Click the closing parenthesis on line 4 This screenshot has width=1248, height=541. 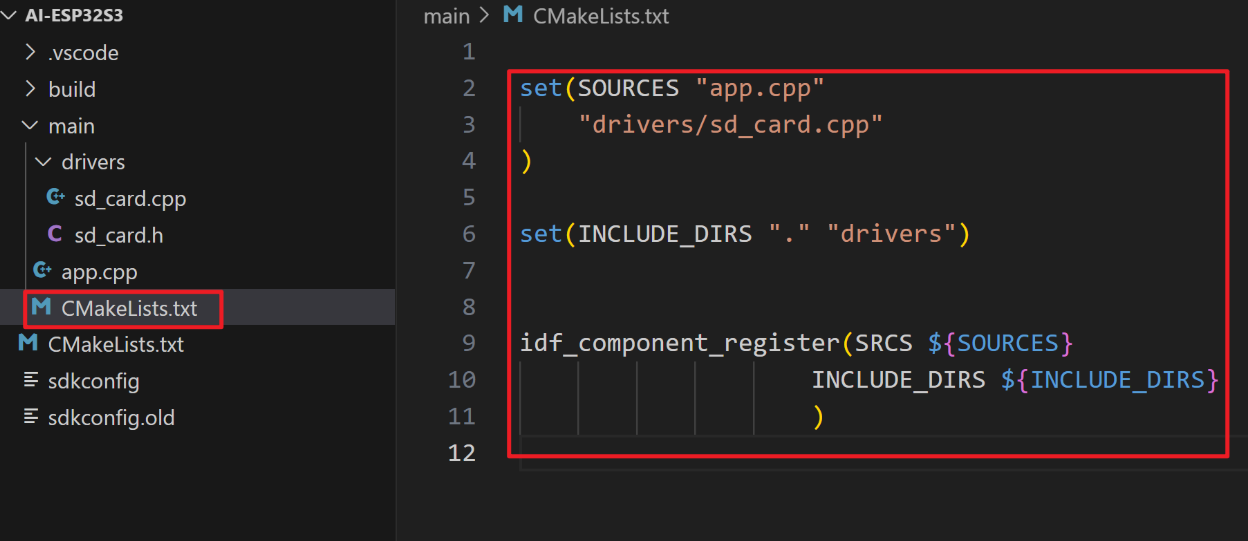(x=527, y=161)
